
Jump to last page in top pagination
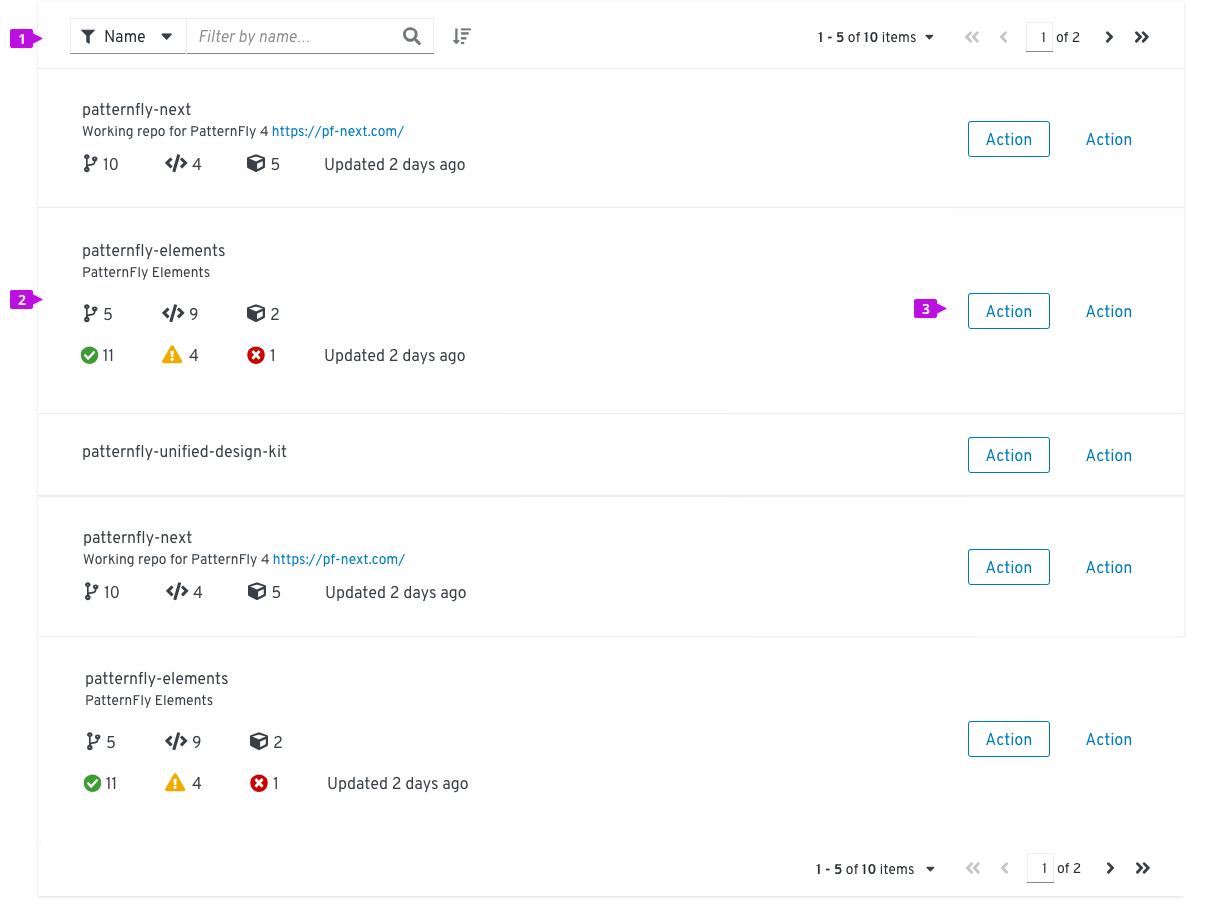click(x=1142, y=37)
